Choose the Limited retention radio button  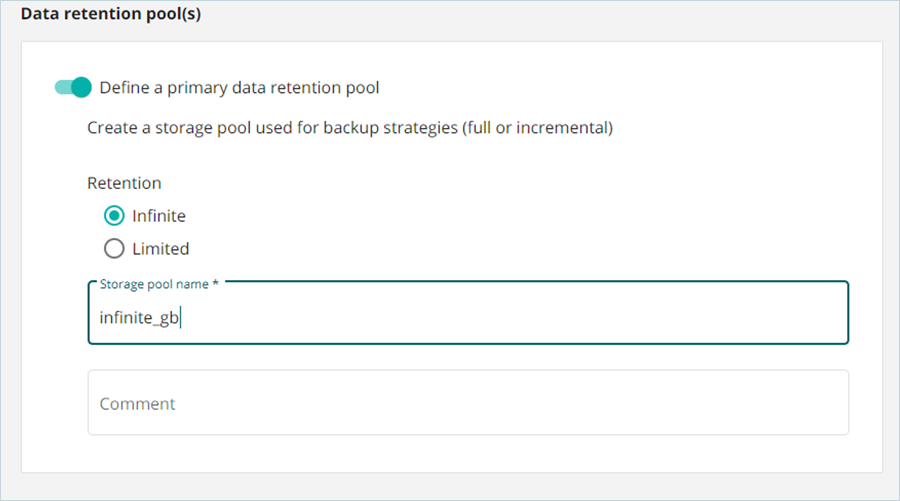pos(114,248)
